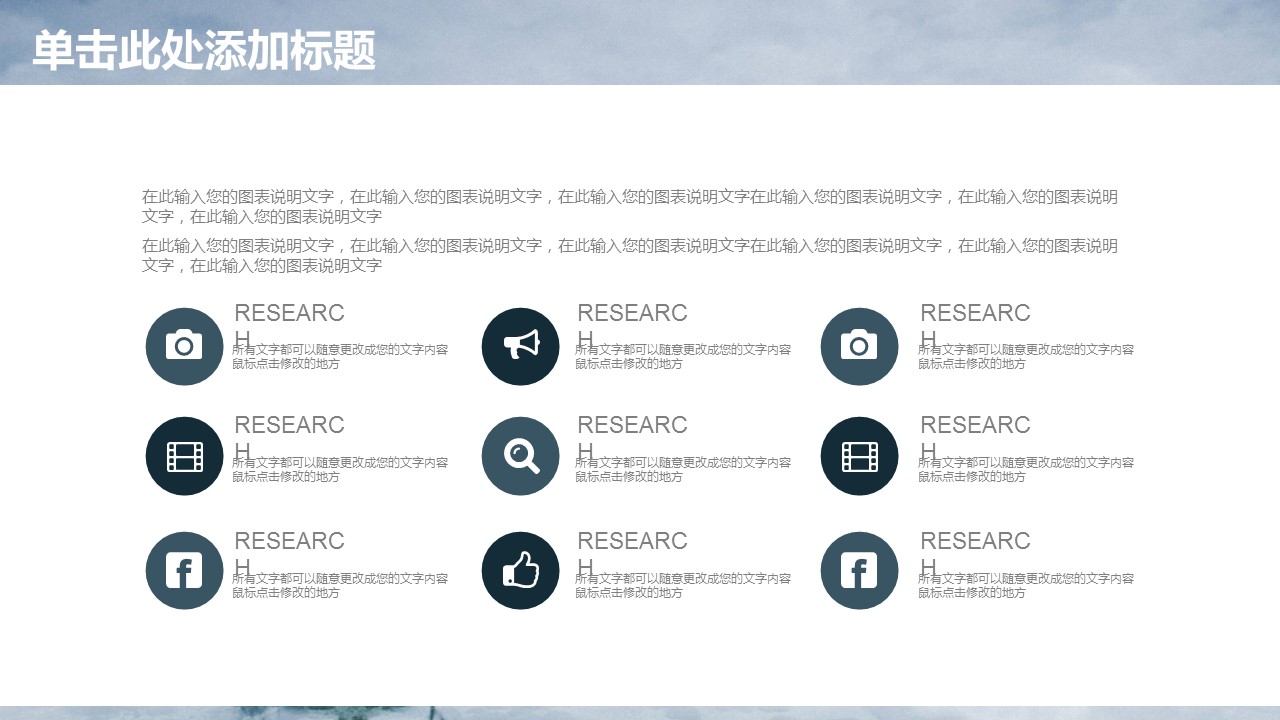Click the small caption text beside the megaphone icon
The image size is (1280, 720).
[682, 357]
